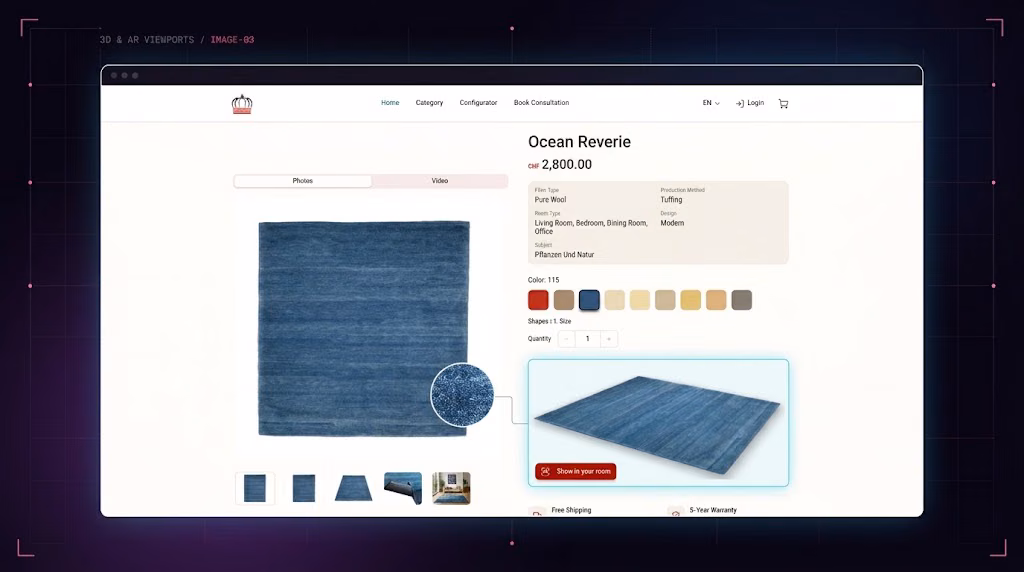This screenshot has width=1024, height=572.
Task: Click the 5-Year Warranty label
Action: pos(713,510)
